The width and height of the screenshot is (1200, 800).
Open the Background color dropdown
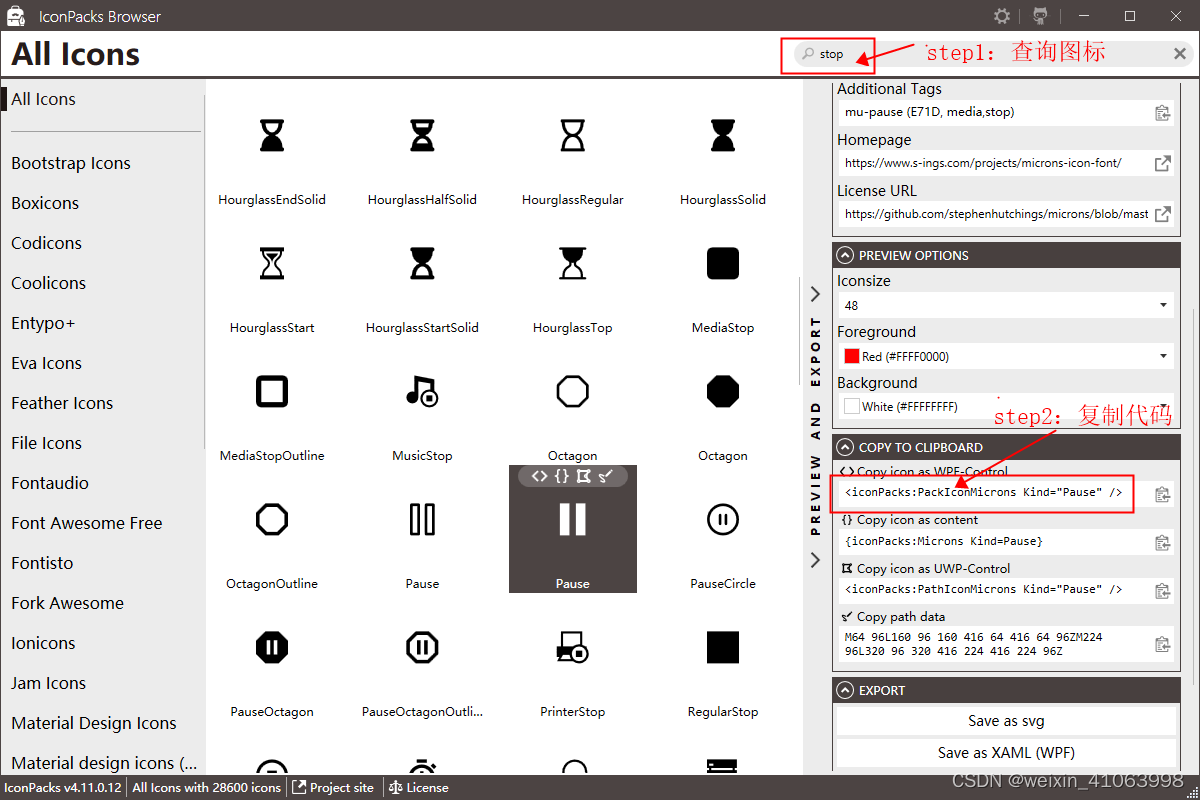1166,406
